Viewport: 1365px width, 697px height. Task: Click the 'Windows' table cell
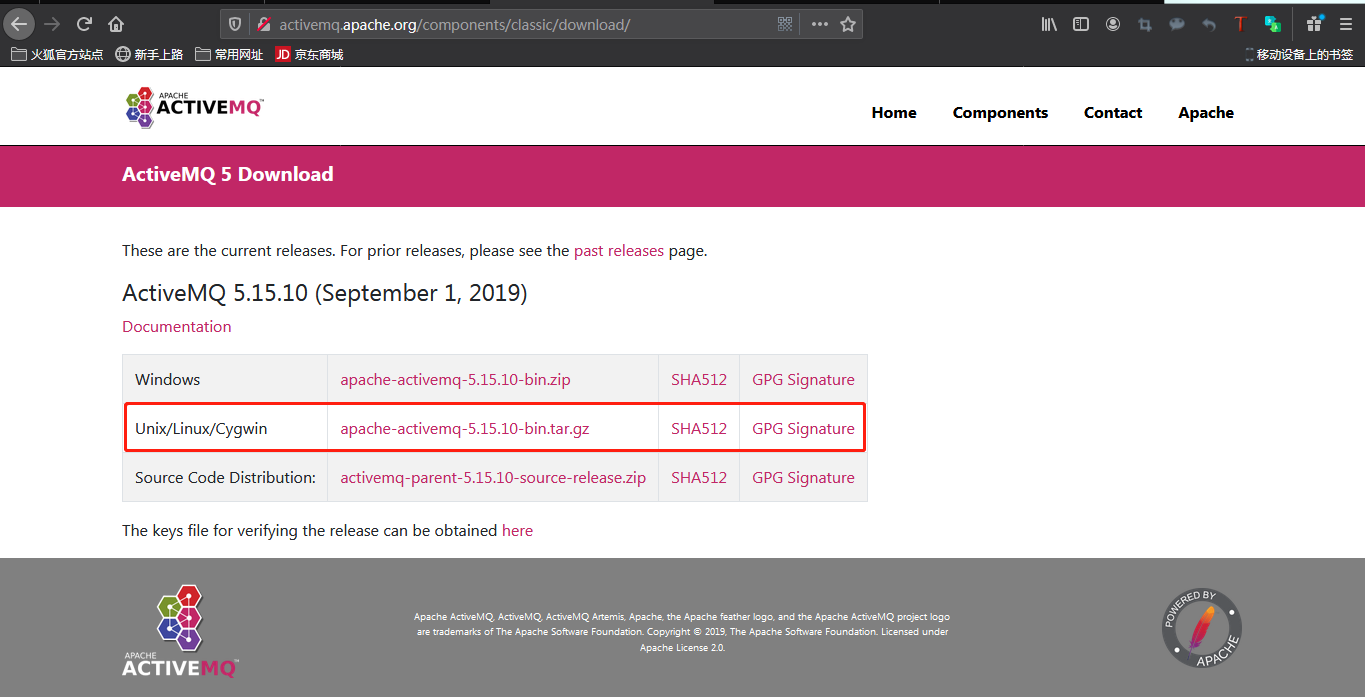pos(225,380)
